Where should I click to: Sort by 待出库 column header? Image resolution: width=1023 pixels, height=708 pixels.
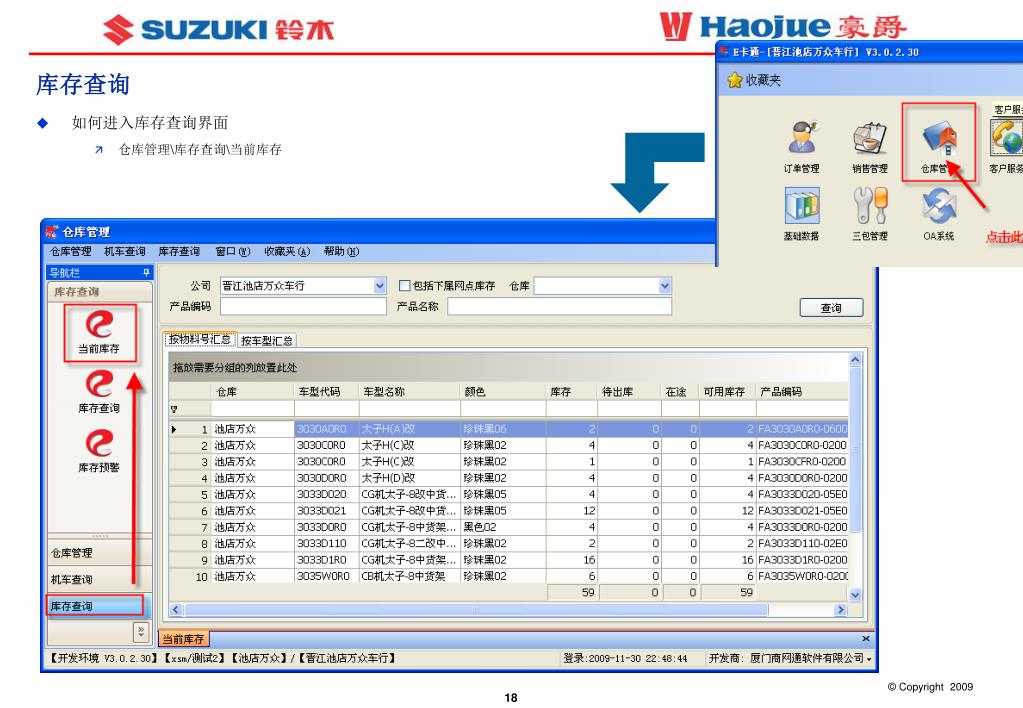point(629,392)
